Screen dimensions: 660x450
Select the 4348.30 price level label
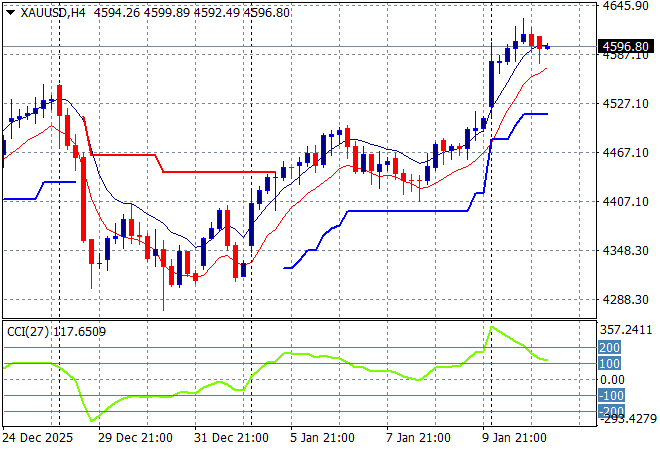coord(629,250)
